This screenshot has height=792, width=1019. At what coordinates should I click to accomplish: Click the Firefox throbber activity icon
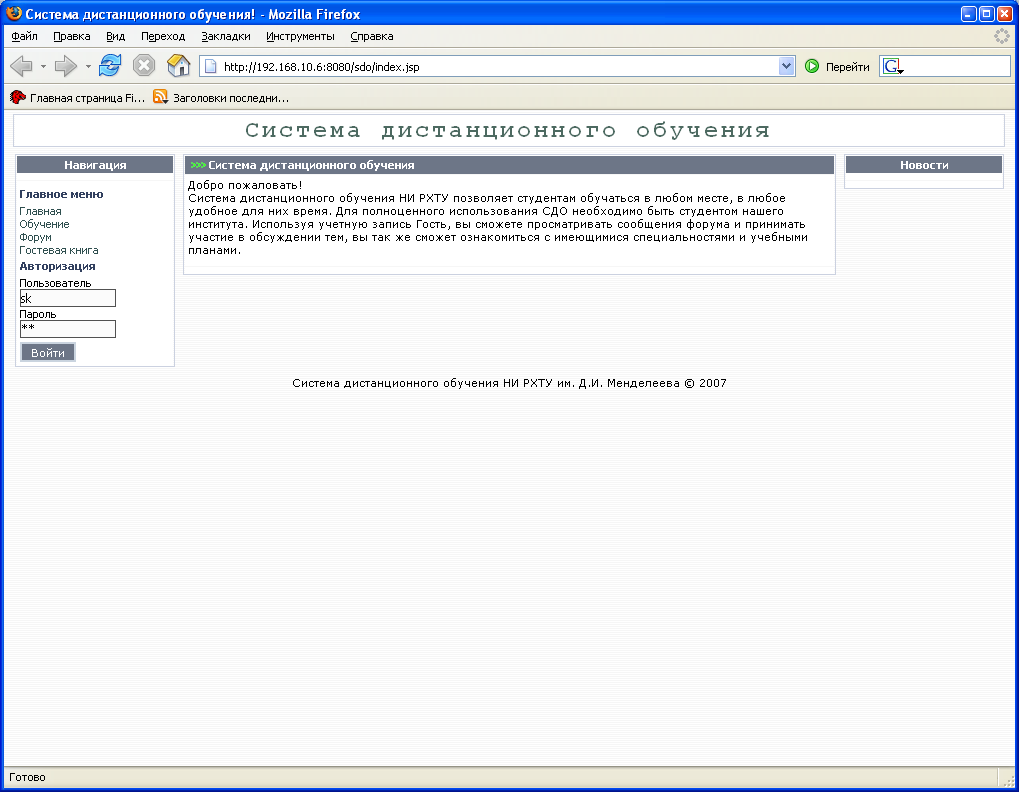coord(1001,36)
